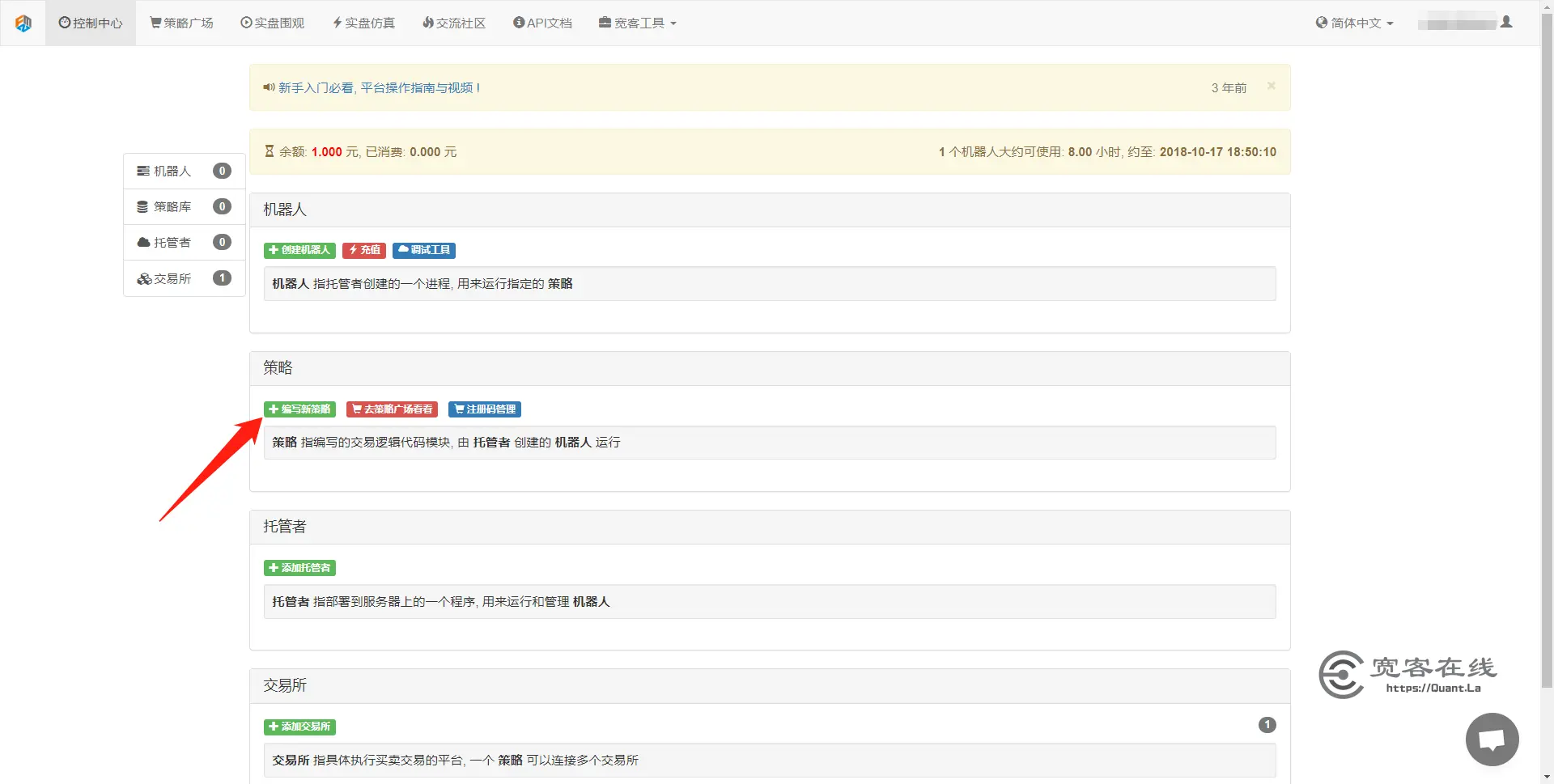1554x784 pixels.
Task: Click the 1.000 元 balance amount
Action: pos(333,152)
